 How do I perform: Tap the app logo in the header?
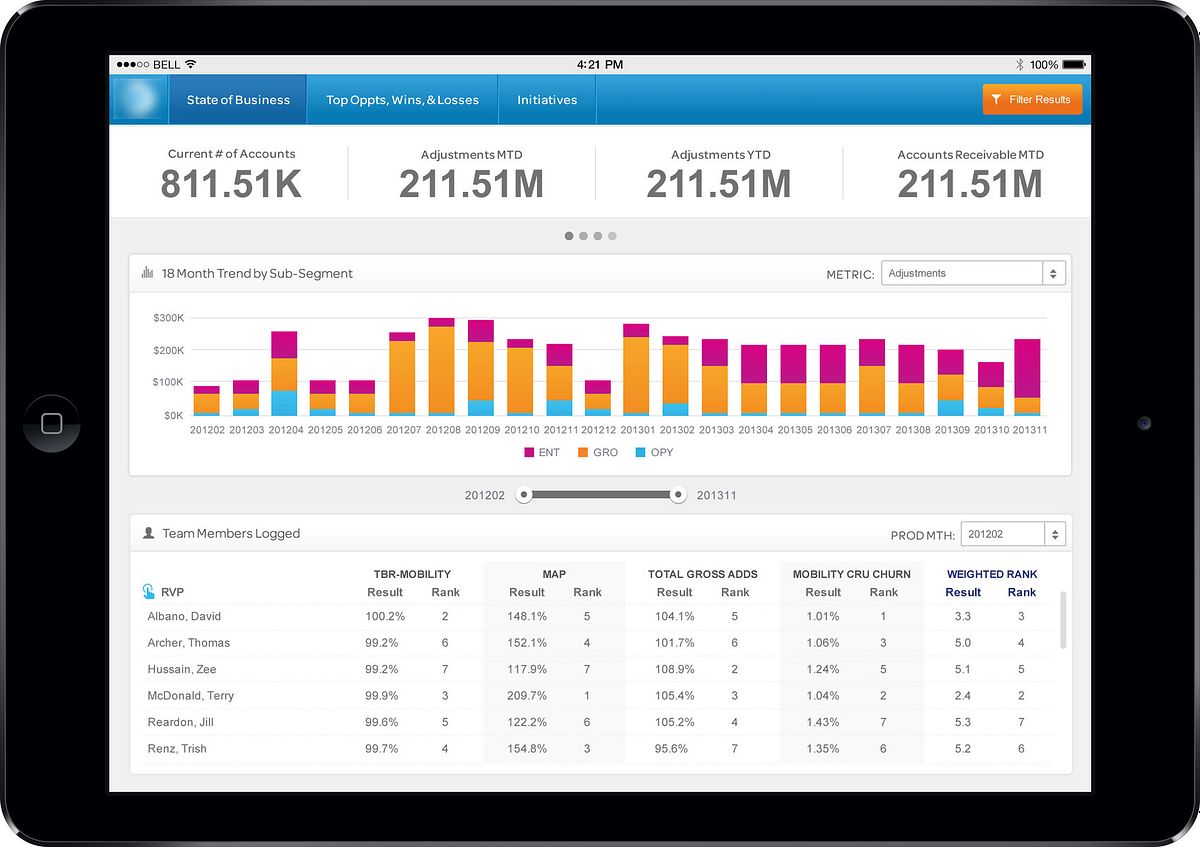140,100
